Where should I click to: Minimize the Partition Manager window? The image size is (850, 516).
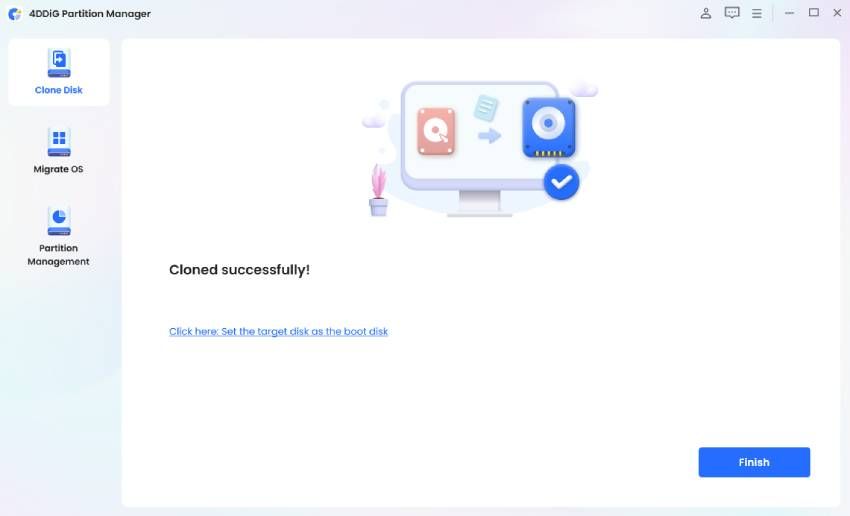click(x=789, y=13)
